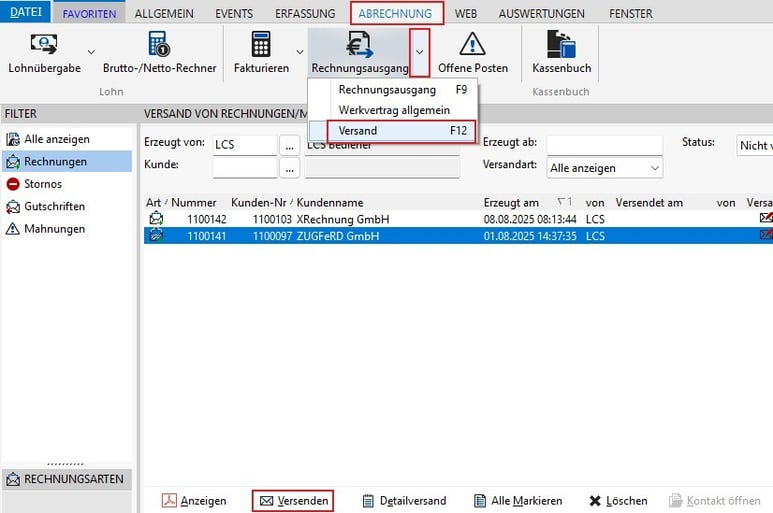
Task: Open the Versandart combo box
Action: click(605, 168)
